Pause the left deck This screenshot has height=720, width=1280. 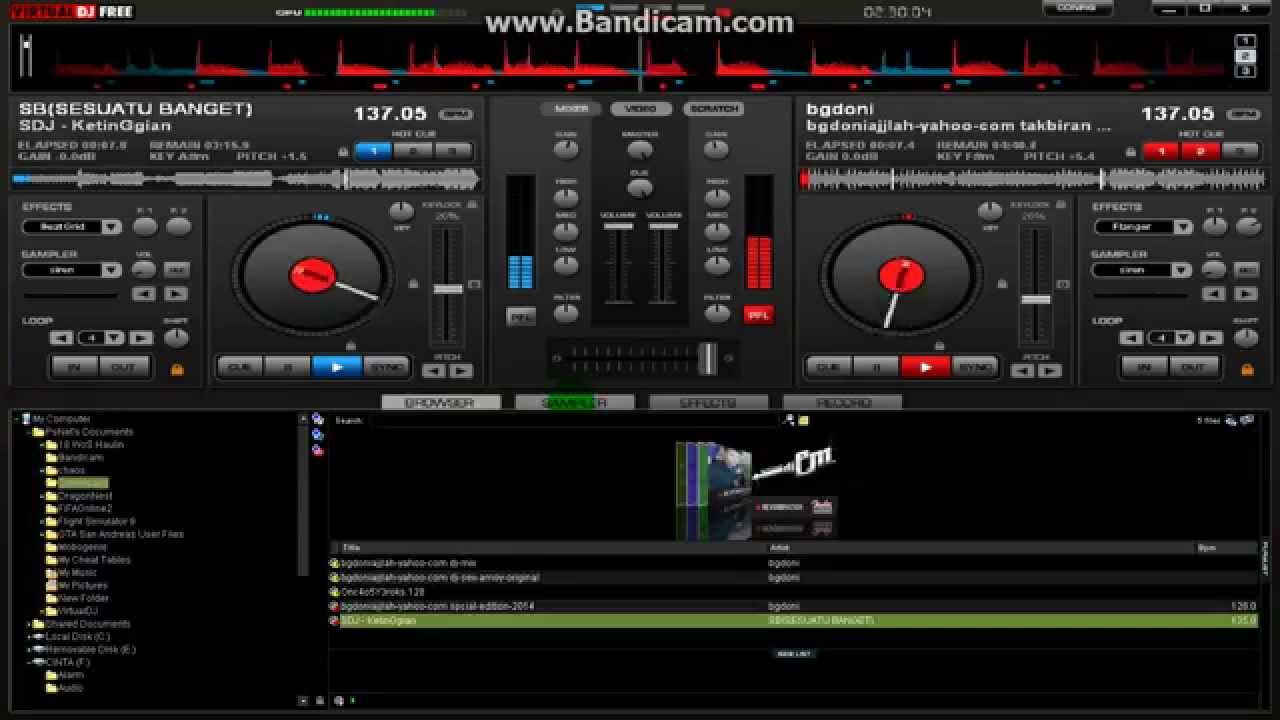[288, 367]
